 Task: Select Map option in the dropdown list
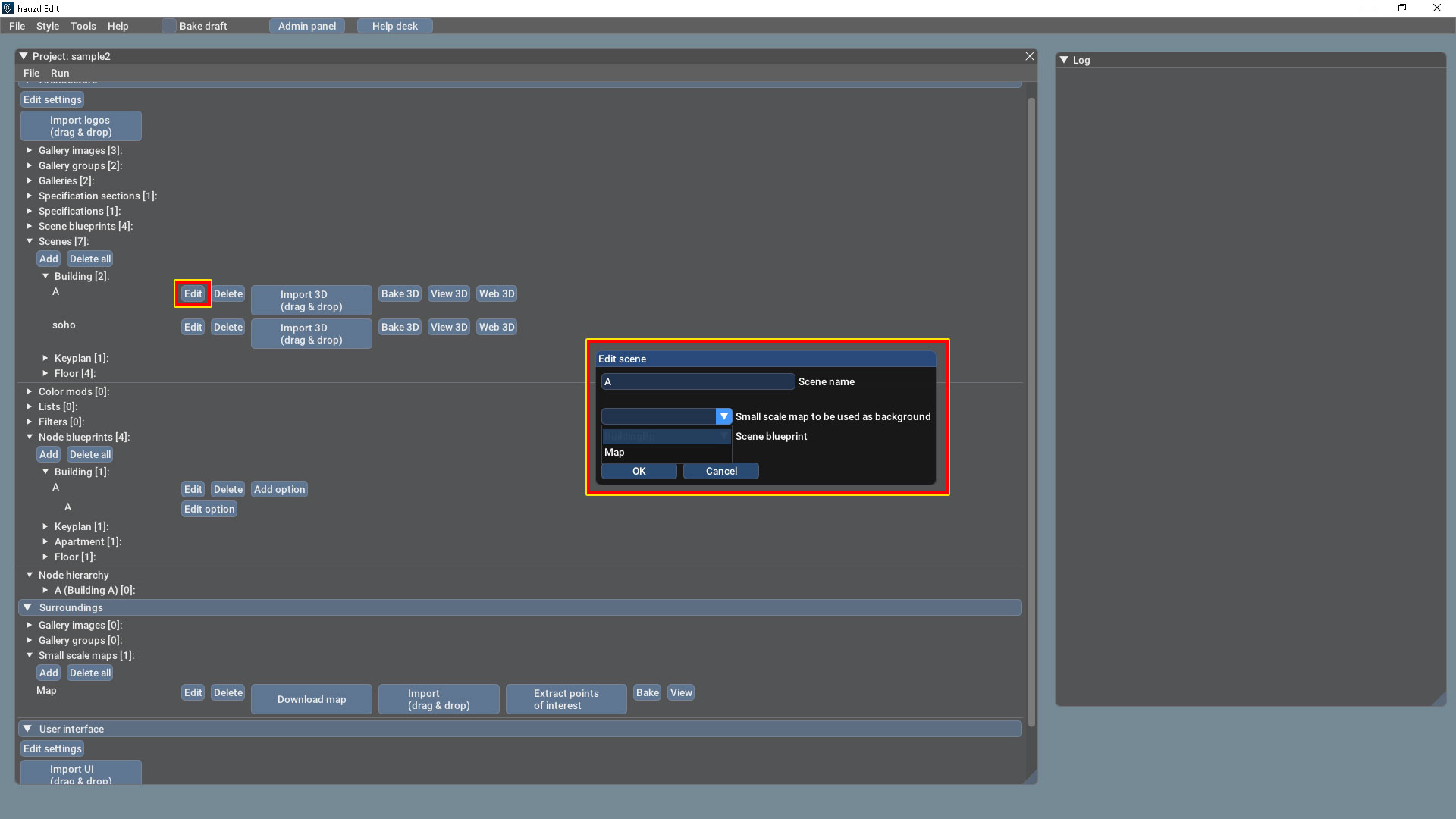[x=615, y=453]
